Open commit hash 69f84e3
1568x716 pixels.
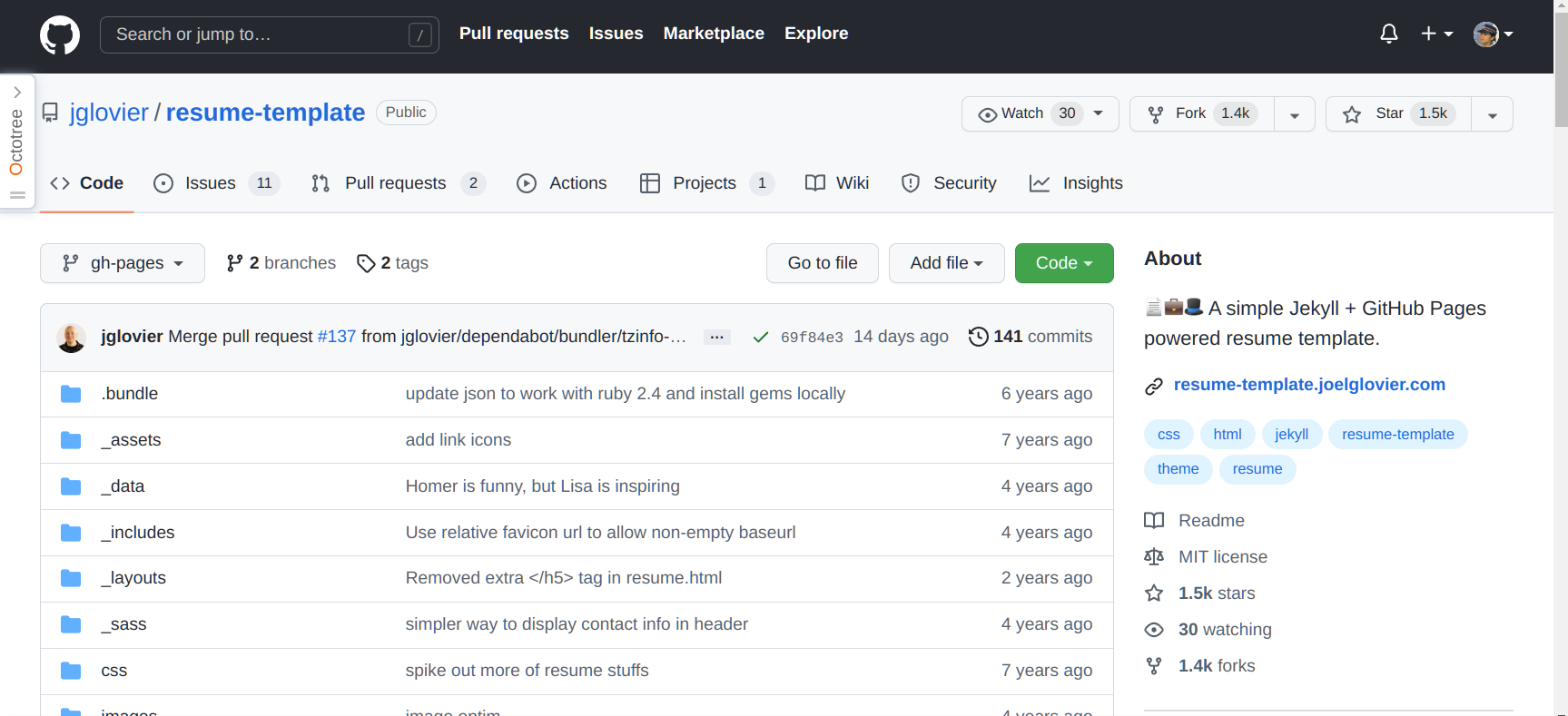[x=812, y=338]
